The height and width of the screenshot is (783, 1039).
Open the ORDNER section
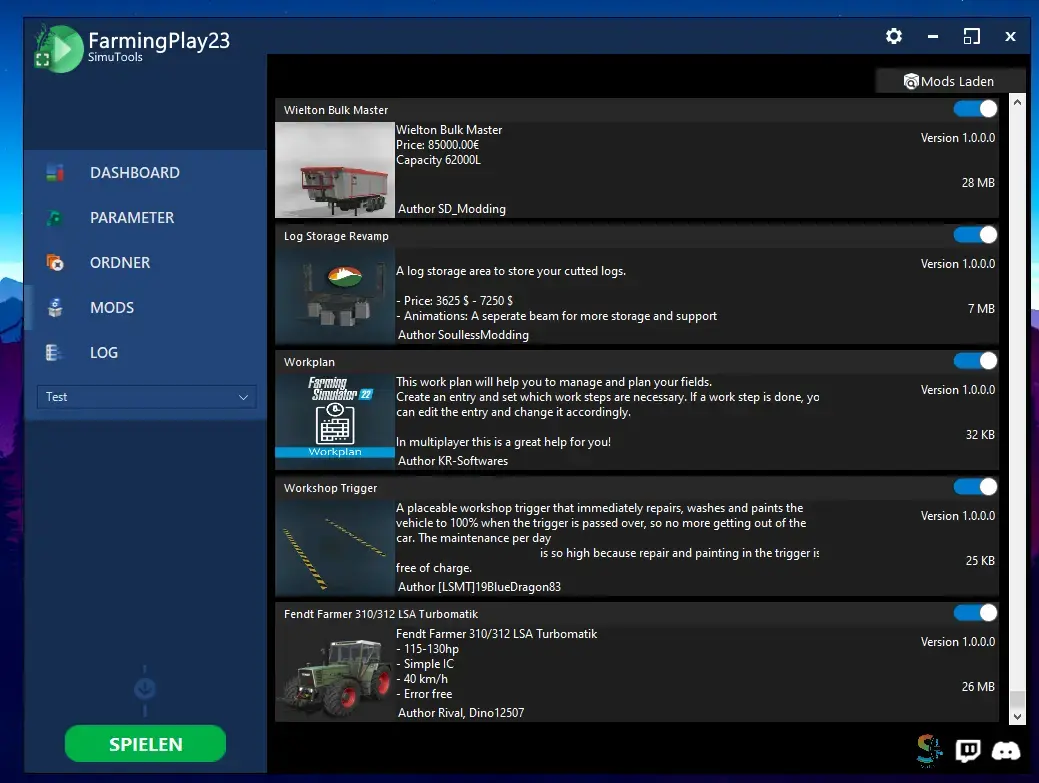point(120,263)
